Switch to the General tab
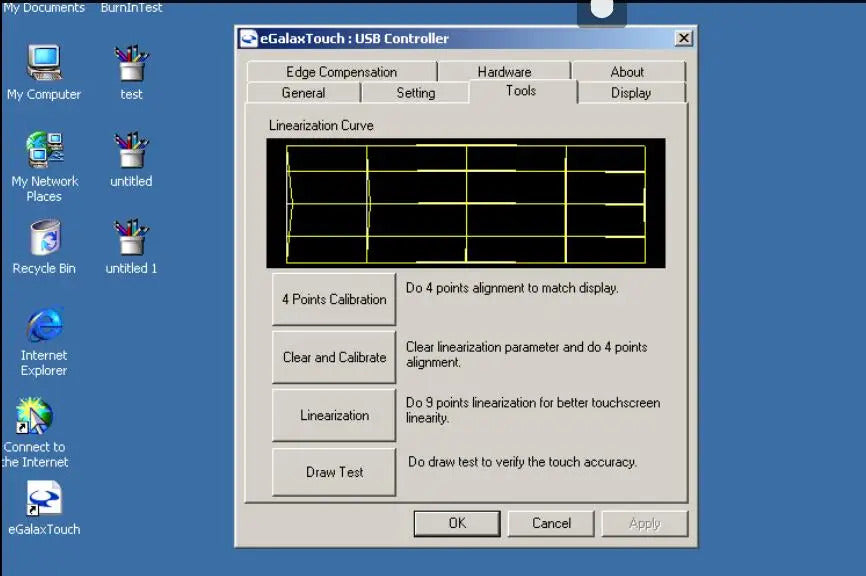This screenshot has height=576, width=866. pos(303,93)
